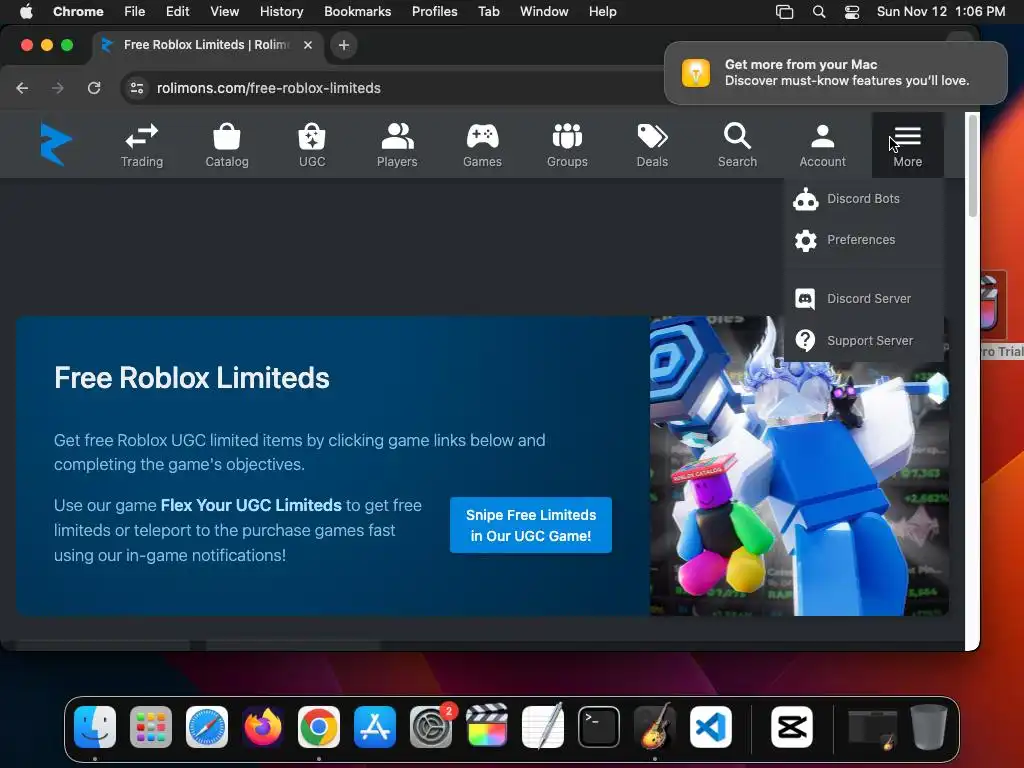The image size is (1024, 768).
Task: Go back to the previous page
Action: 22,88
